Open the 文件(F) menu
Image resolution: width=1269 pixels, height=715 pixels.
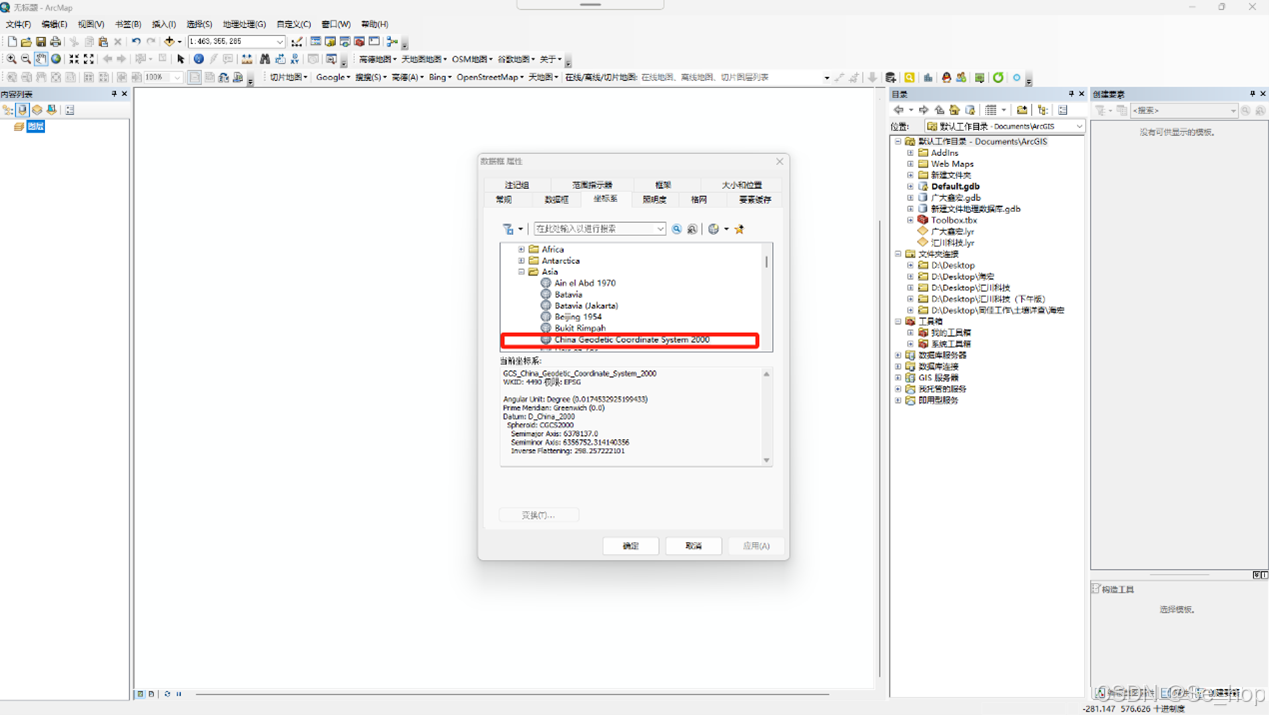pos(18,24)
